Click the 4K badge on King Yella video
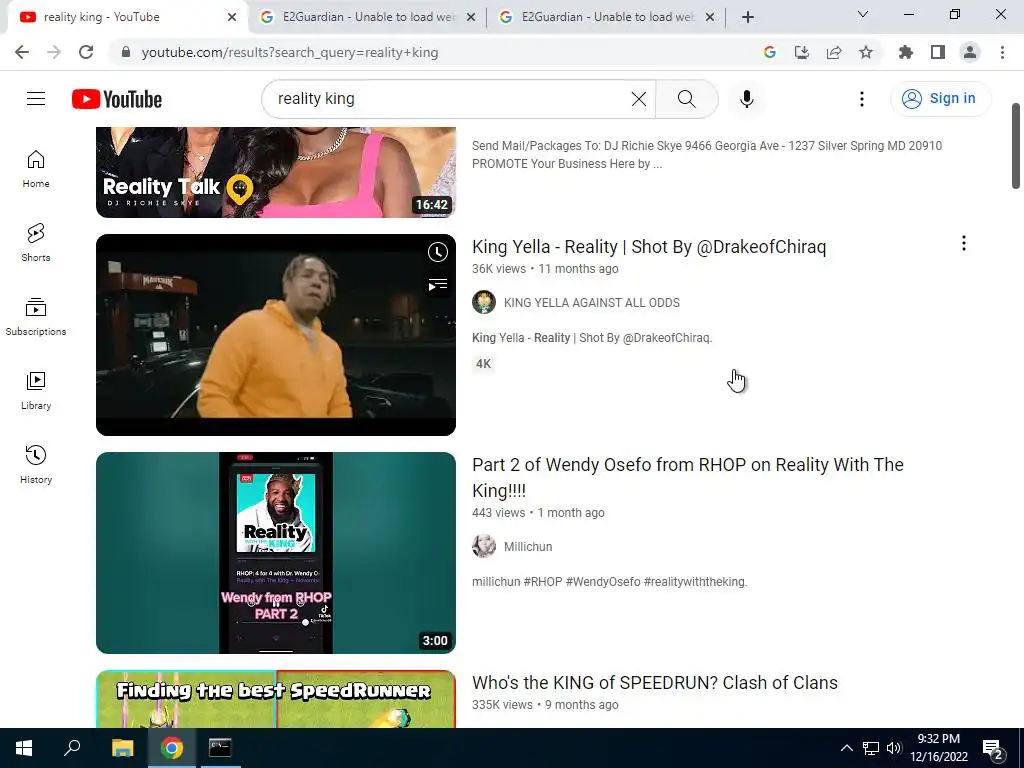 pyautogui.click(x=483, y=364)
